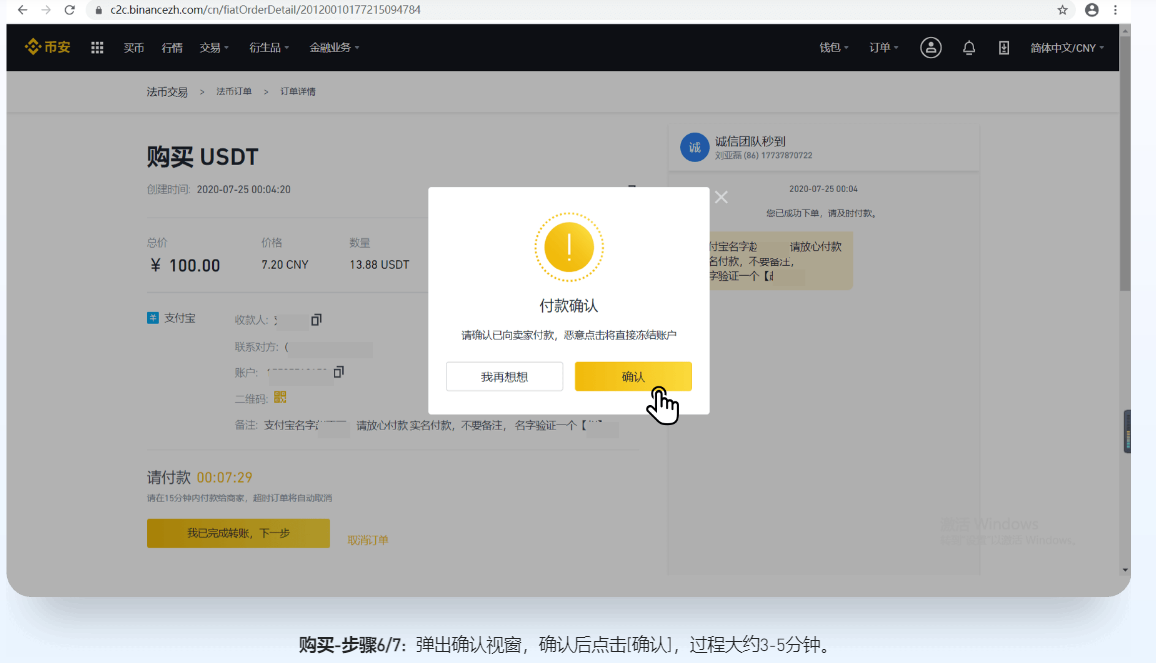Open the 简体中文/CNY language selector
The image size is (1156, 663).
tap(1067, 48)
